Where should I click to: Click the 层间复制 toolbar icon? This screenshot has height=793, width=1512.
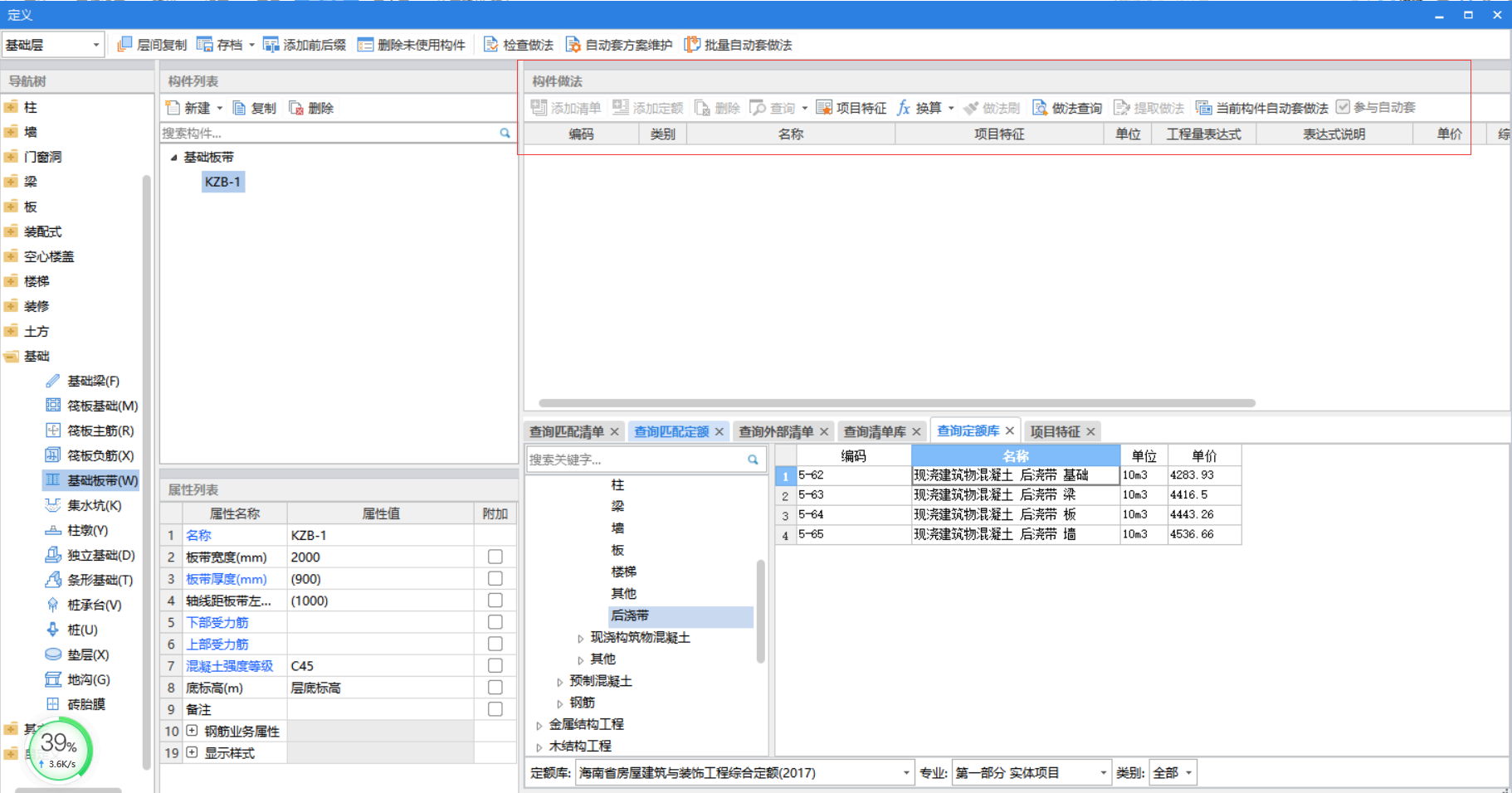(x=124, y=45)
